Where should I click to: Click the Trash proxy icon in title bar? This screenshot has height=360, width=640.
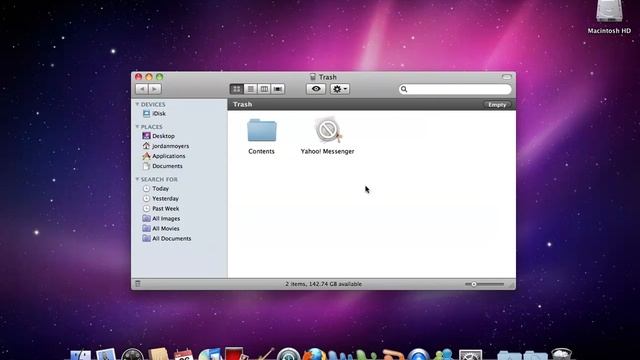pyautogui.click(x=313, y=77)
